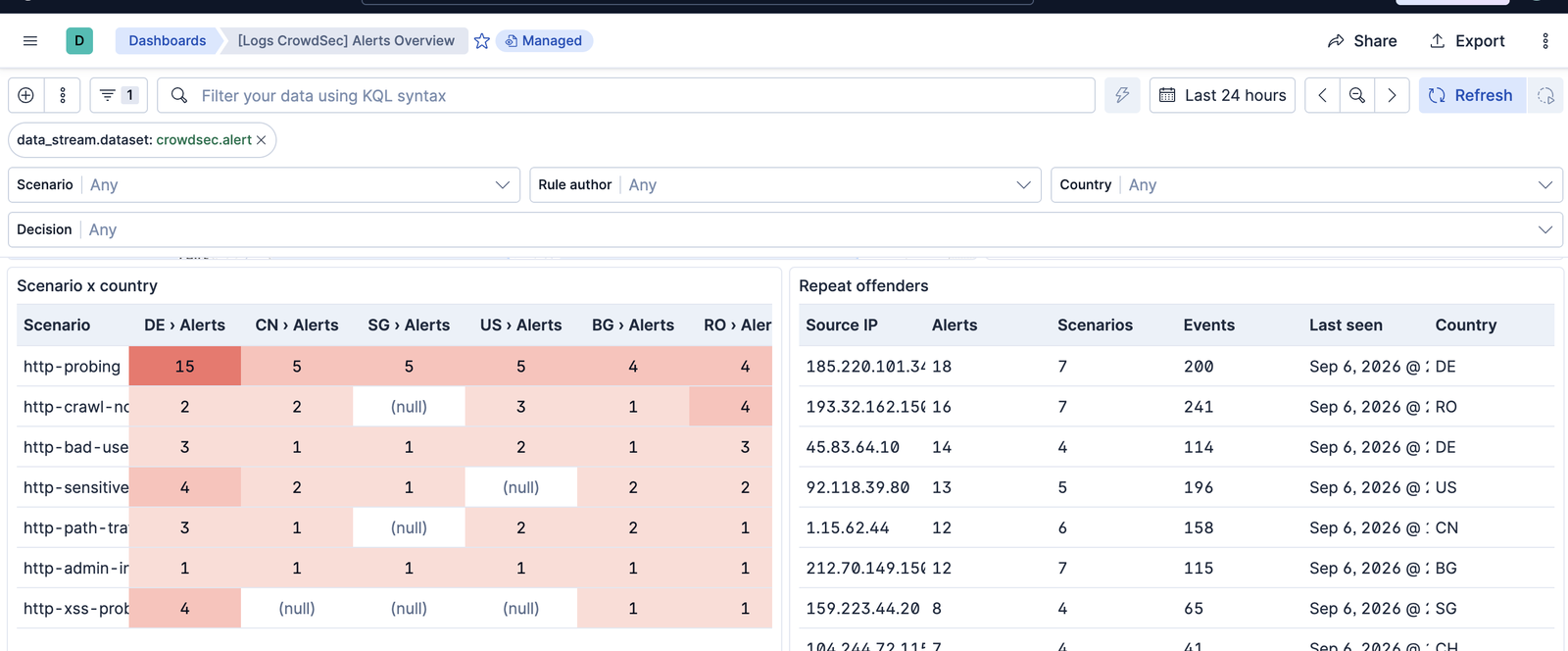This screenshot has width=1568, height=651.
Task: Go to the next time window
Action: (x=1392, y=95)
